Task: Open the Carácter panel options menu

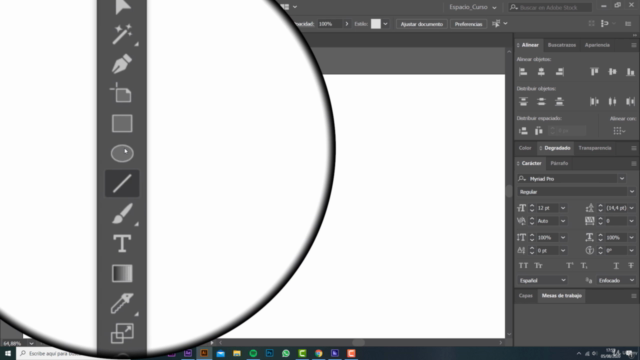Action: click(633, 163)
